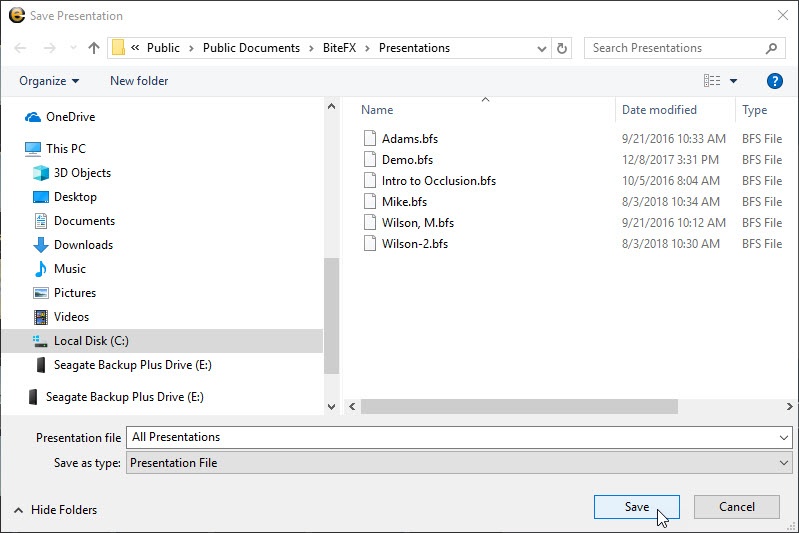Select the 3D Objects folder icon
The image size is (799, 533).
41,173
